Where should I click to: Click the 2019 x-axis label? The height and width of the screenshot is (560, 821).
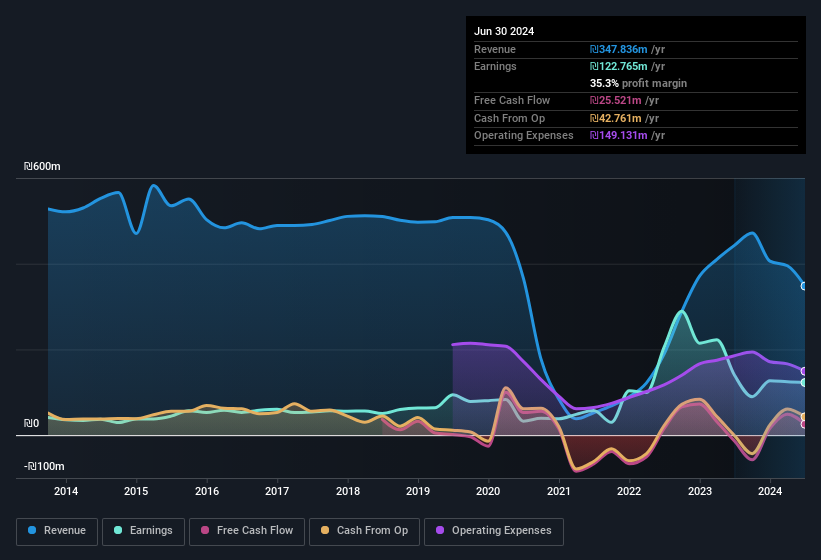(418, 491)
